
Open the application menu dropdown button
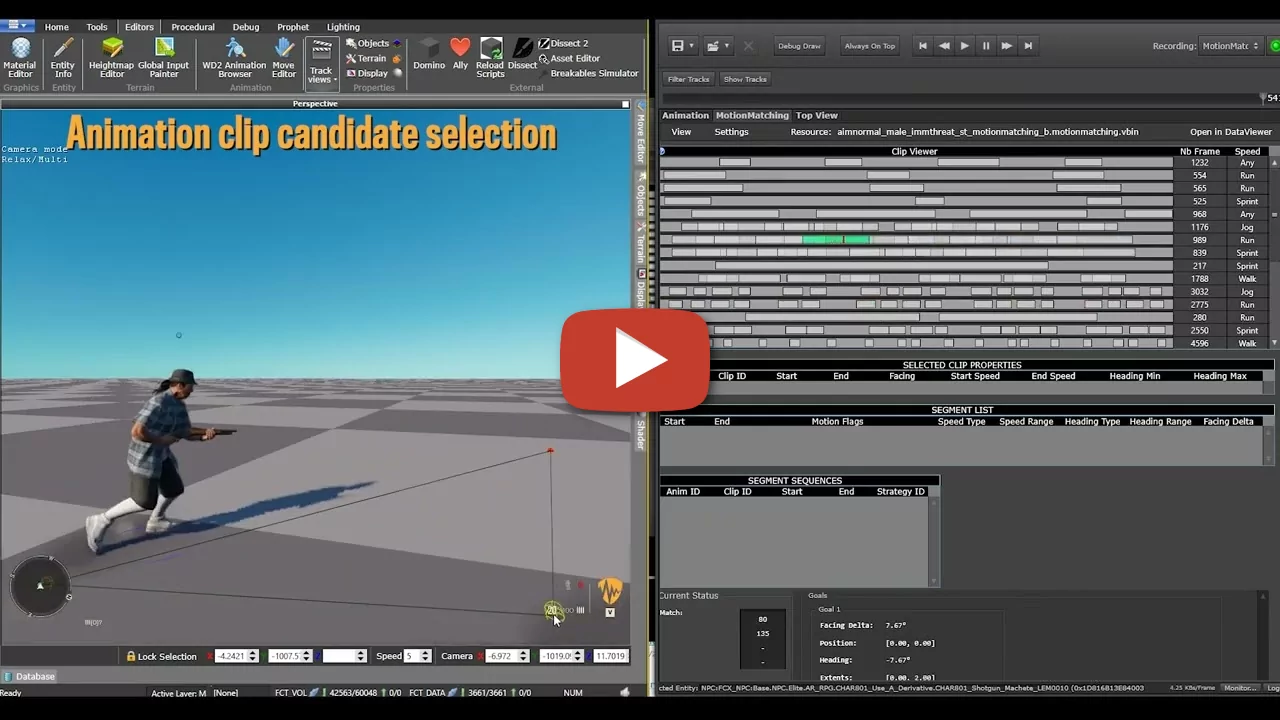pyautogui.click(x=17, y=26)
